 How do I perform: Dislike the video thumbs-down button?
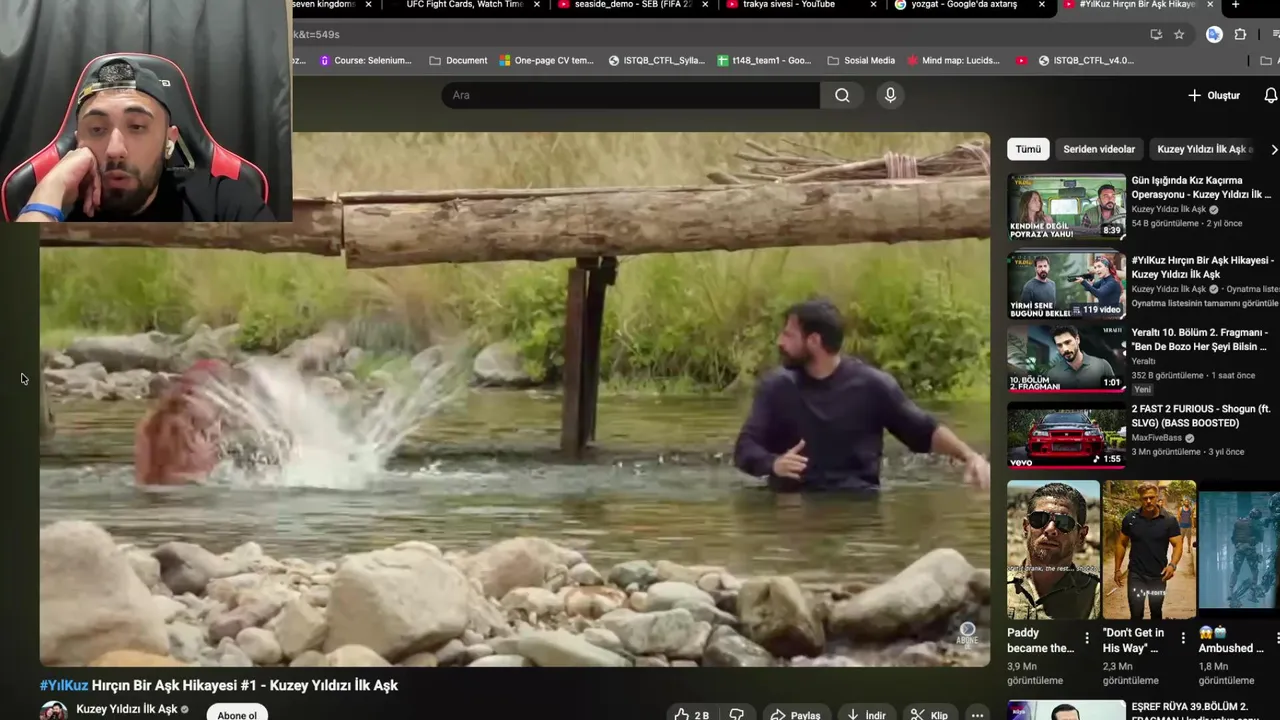pyautogui.click(x=737, y=714)
